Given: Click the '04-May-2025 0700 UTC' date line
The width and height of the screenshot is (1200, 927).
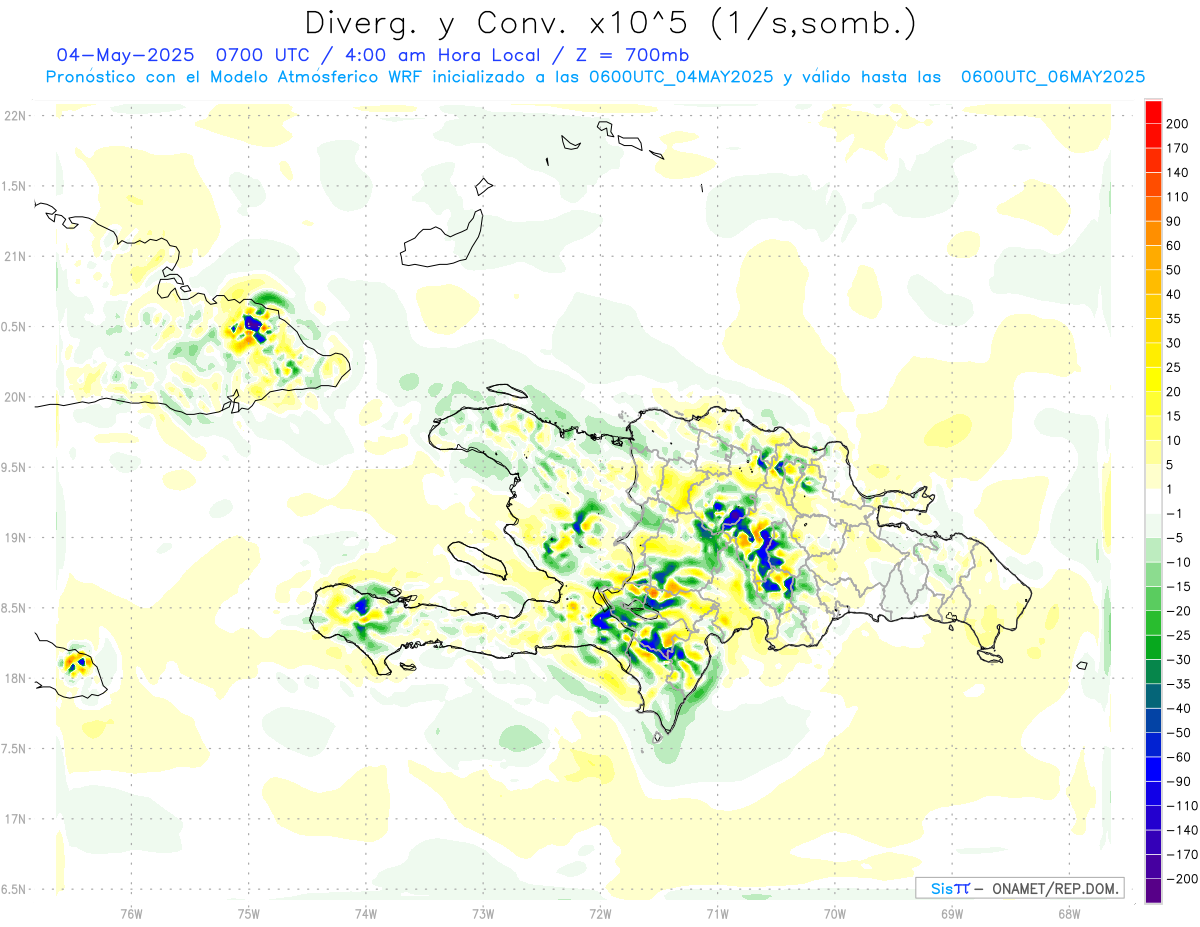Looking at the screenshot, I should 372,55.
